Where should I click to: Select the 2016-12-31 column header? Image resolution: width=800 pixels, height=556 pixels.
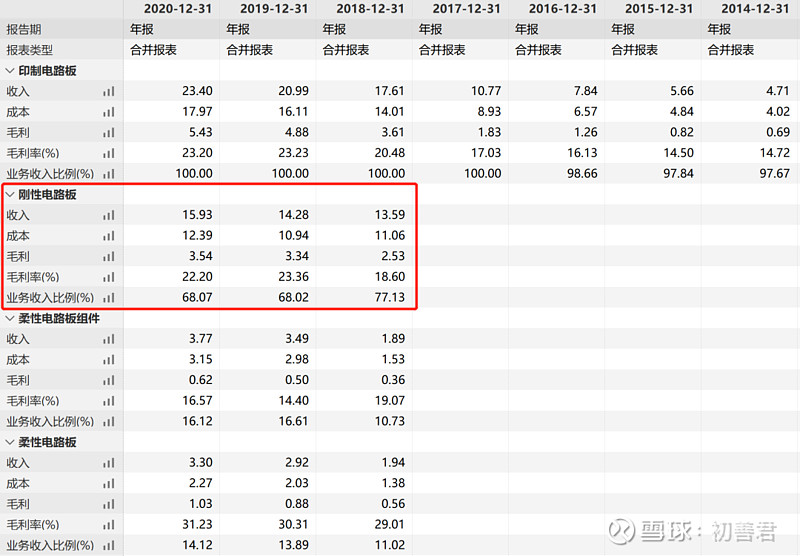pos(563,9)
